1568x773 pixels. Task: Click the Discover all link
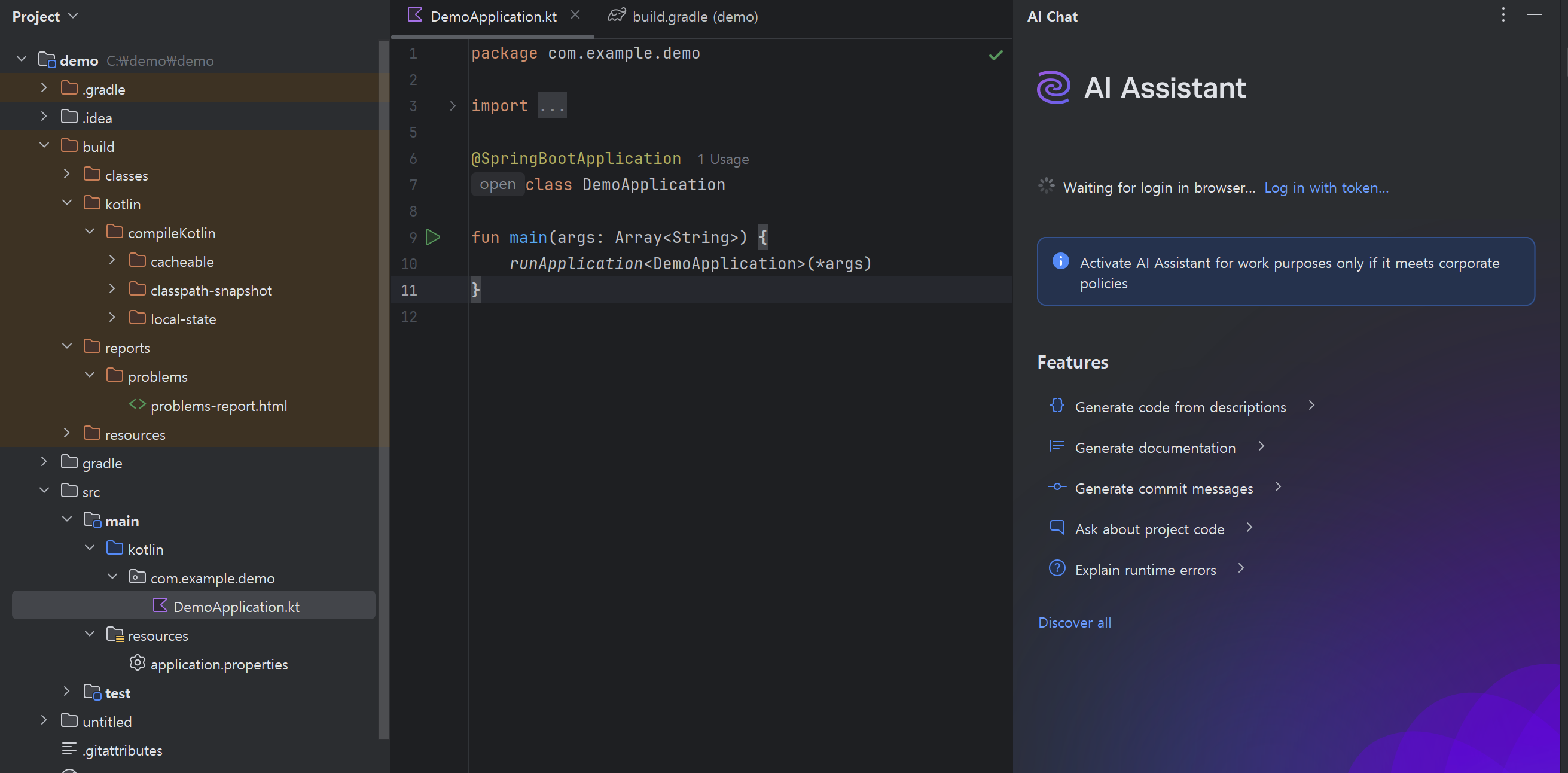coord(1075,623)
